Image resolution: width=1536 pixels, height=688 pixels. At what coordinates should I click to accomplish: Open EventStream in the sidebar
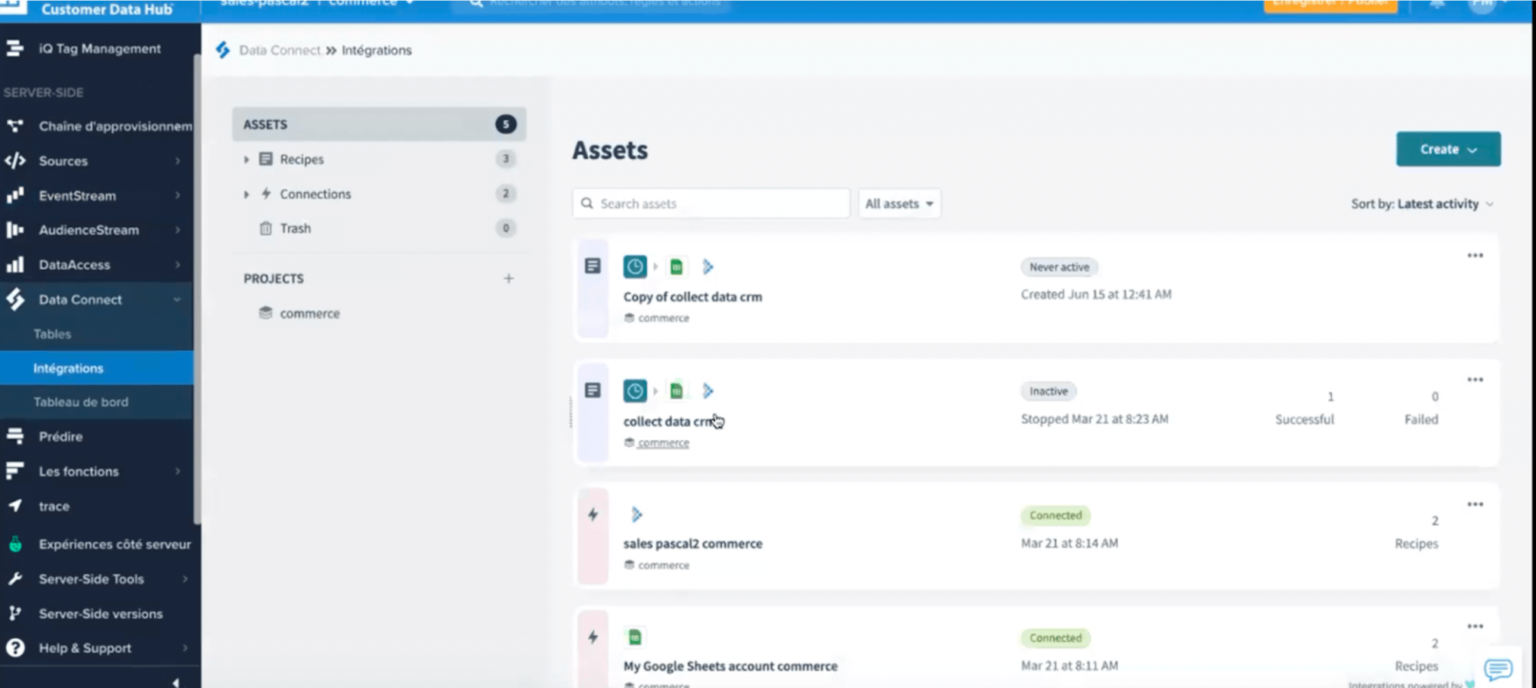(x=77, y=196)
